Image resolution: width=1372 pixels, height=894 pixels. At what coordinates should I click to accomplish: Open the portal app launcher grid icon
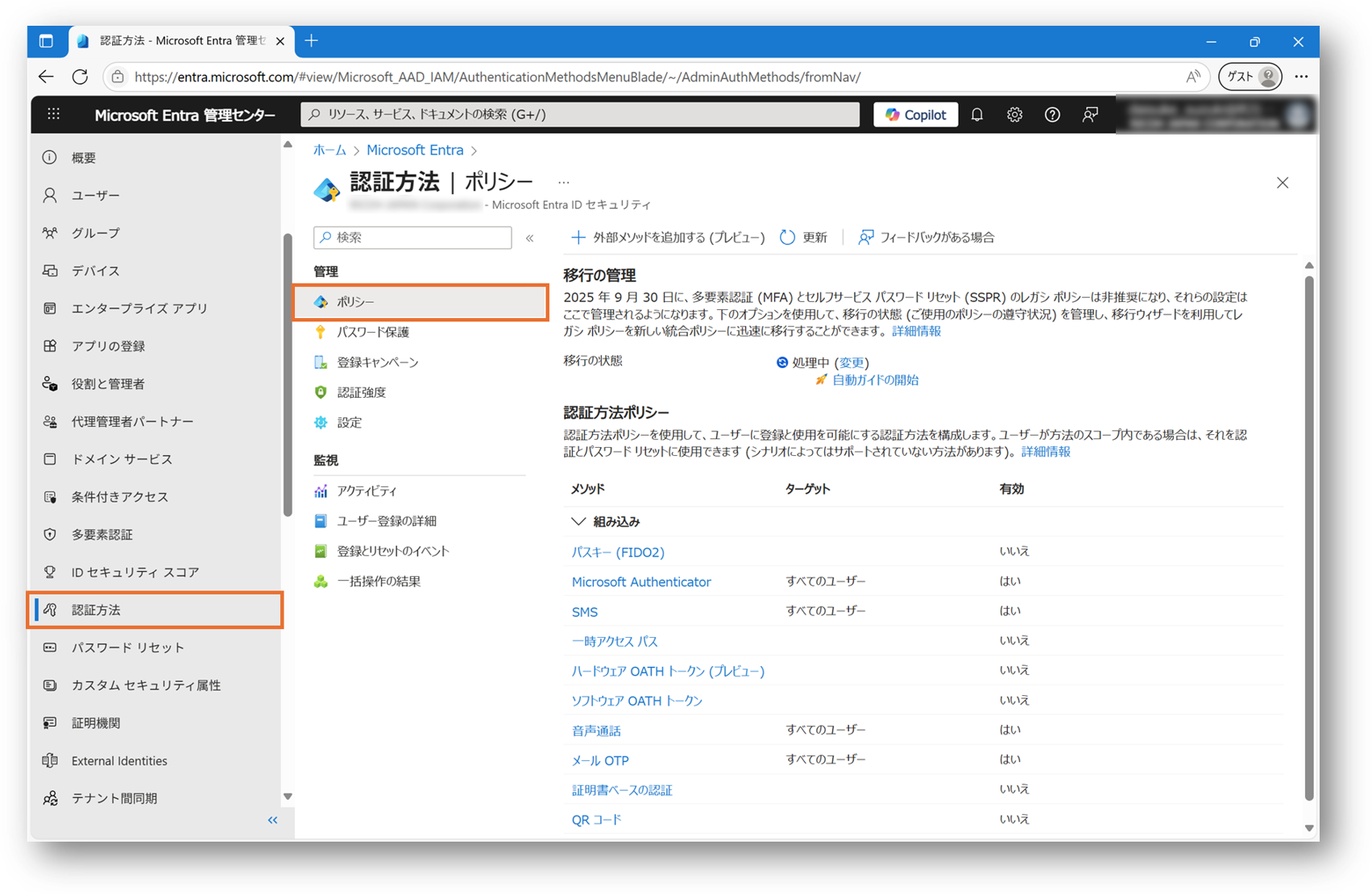click(53, 114)
